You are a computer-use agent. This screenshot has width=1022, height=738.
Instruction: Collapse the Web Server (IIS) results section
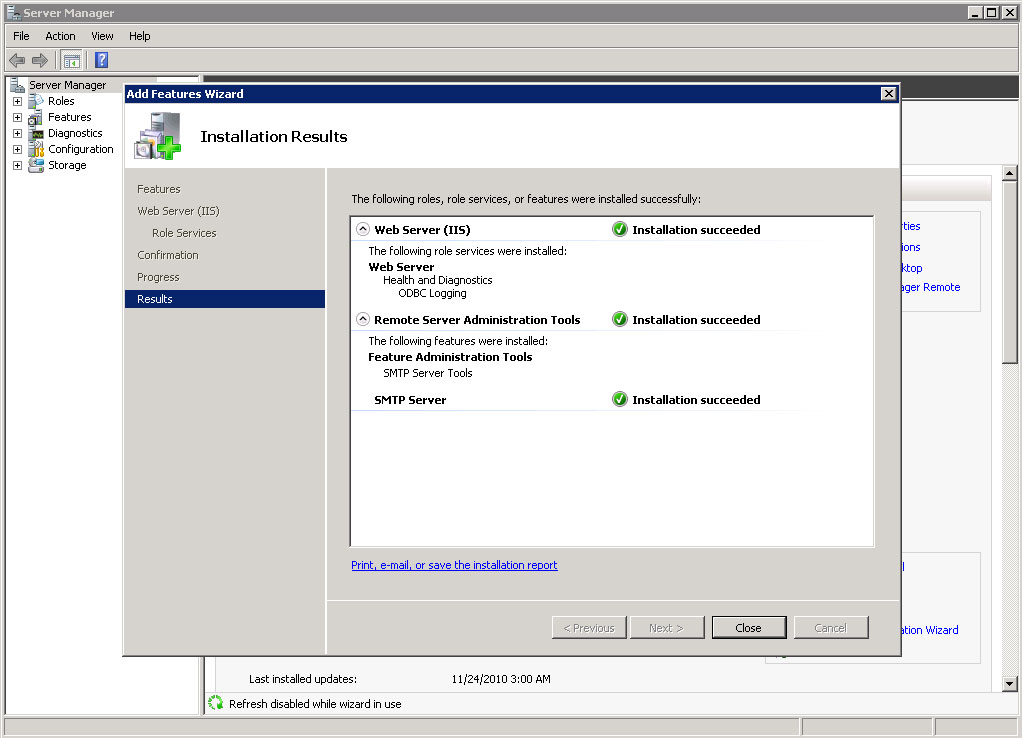(363, 229)
